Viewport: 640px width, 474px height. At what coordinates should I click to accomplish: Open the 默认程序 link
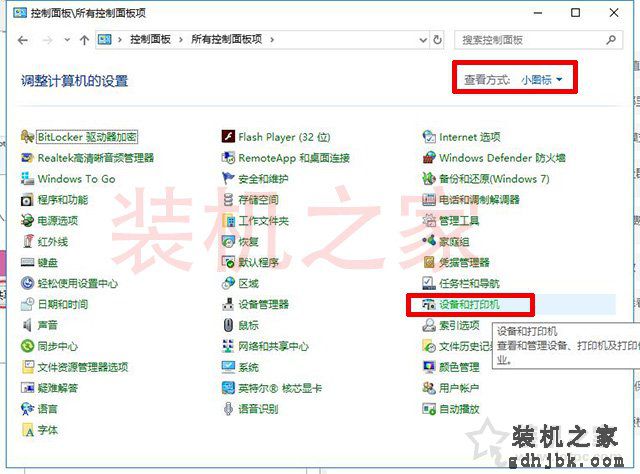(258, 262)
